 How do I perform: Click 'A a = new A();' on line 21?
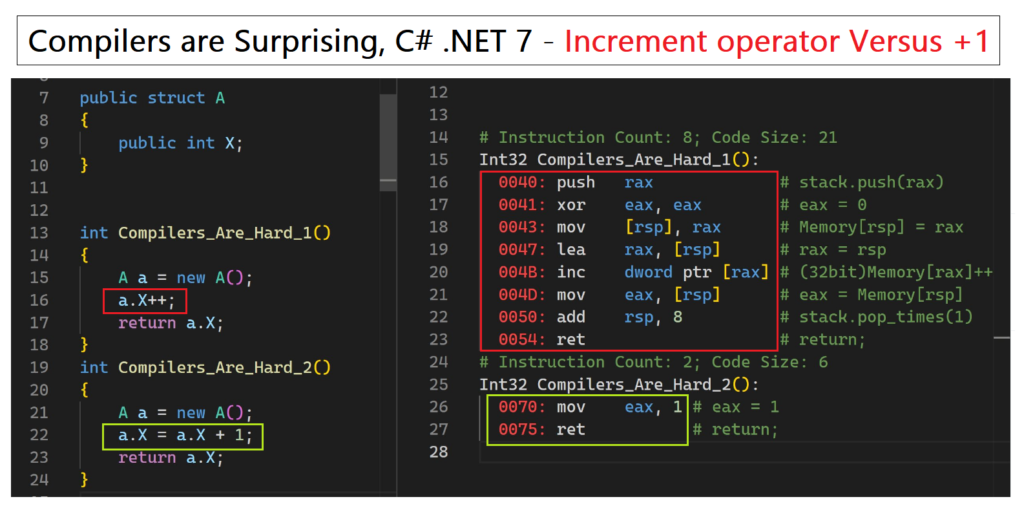pyautogui.click(x=185, y=413)
